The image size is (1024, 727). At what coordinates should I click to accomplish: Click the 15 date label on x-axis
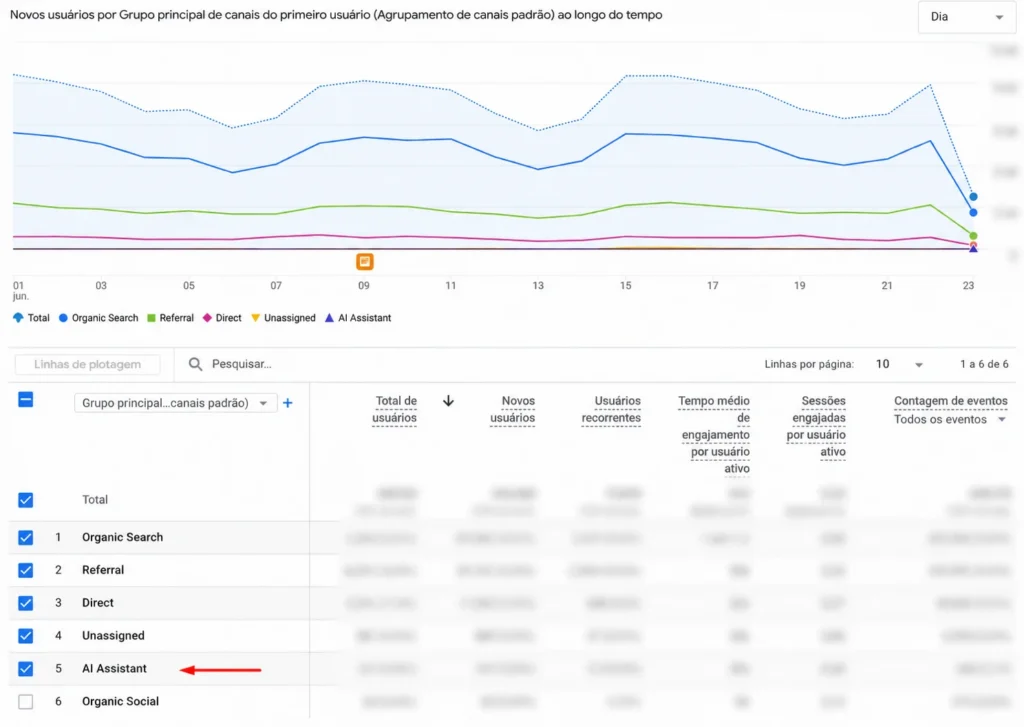click(x=626, y=285)
